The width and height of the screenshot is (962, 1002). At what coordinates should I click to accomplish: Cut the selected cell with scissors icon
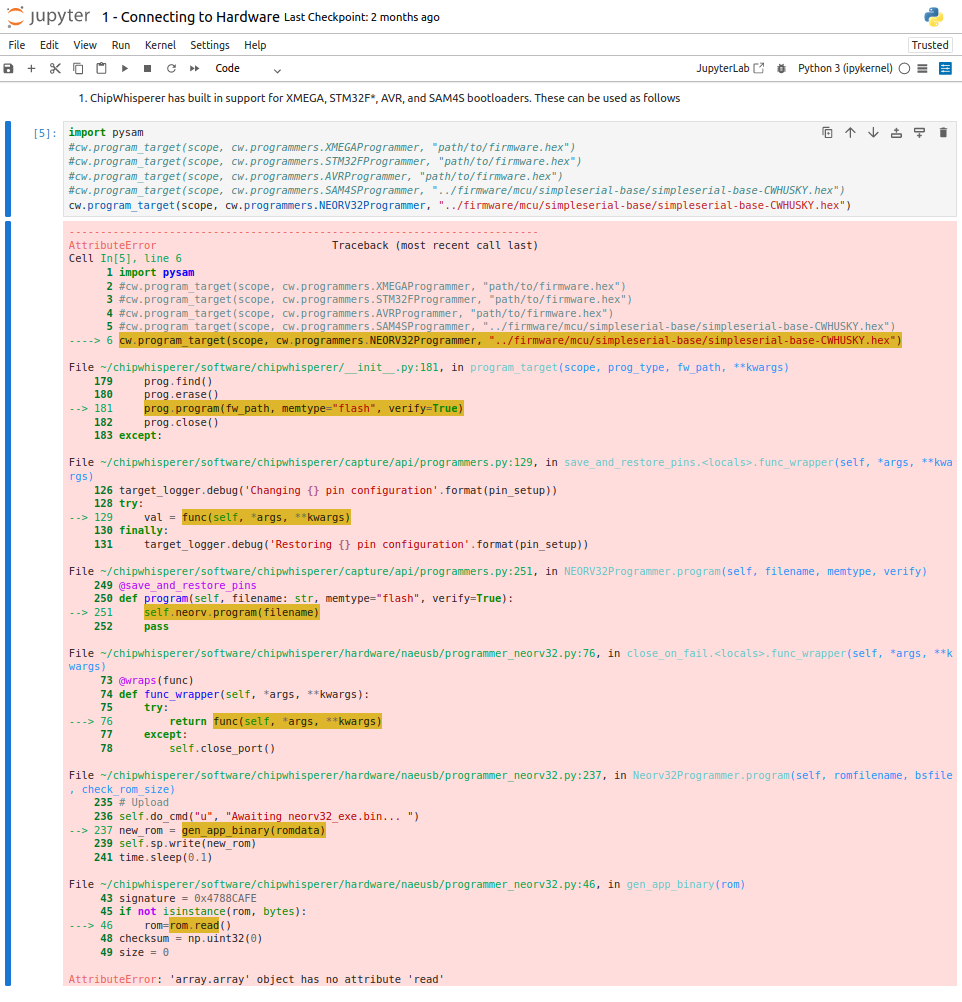[54, 69]
